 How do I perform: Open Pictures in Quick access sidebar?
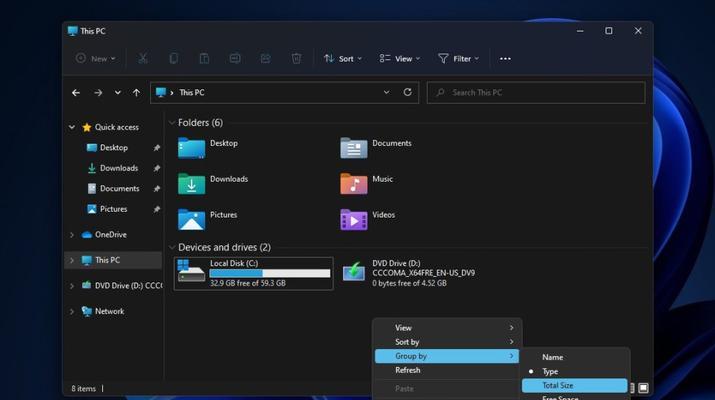pyautogui.click(x=113, y=209)
